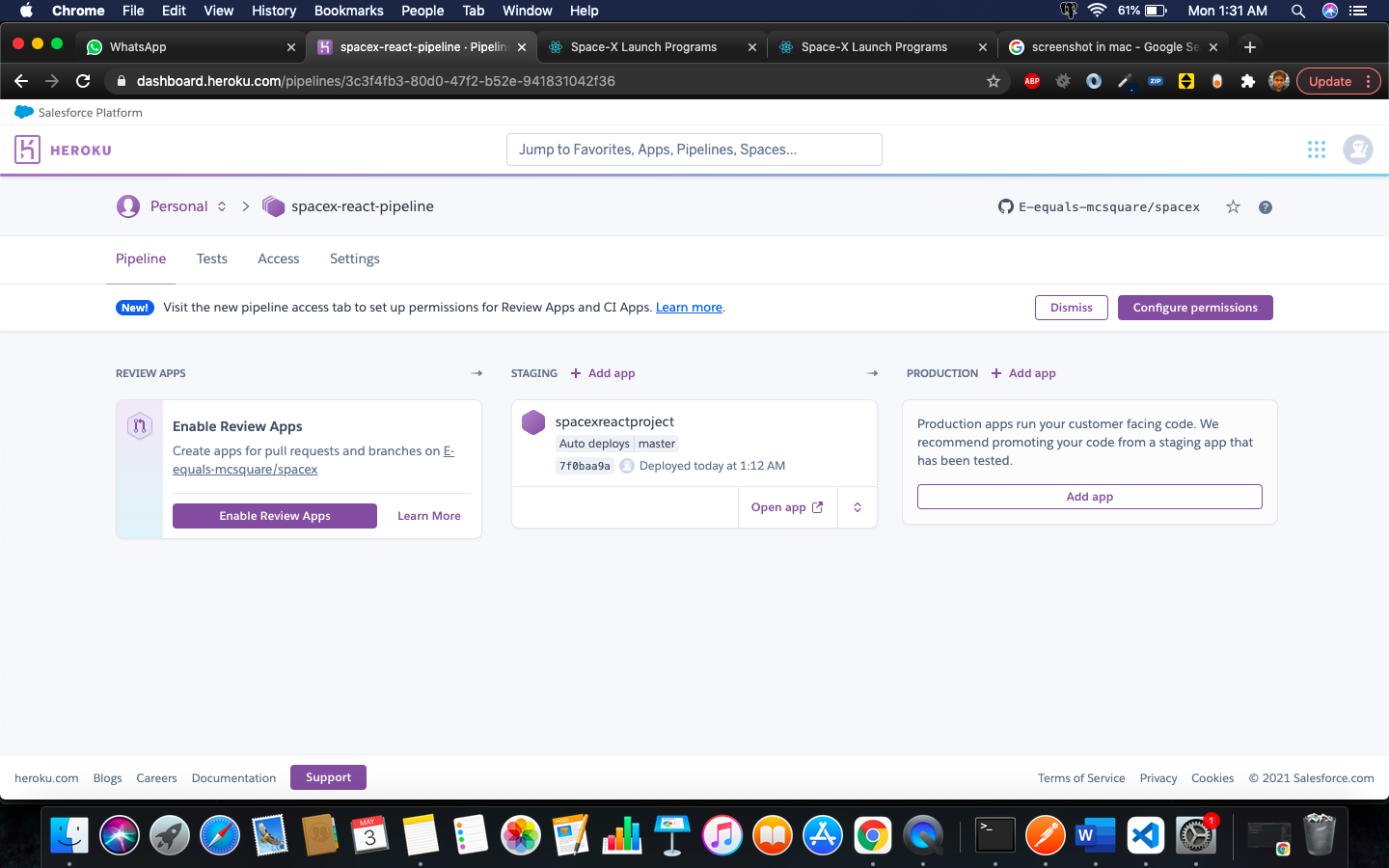Click the Jump to Favorites search field
Screen dimensions: 1389x868
(694, 149)
